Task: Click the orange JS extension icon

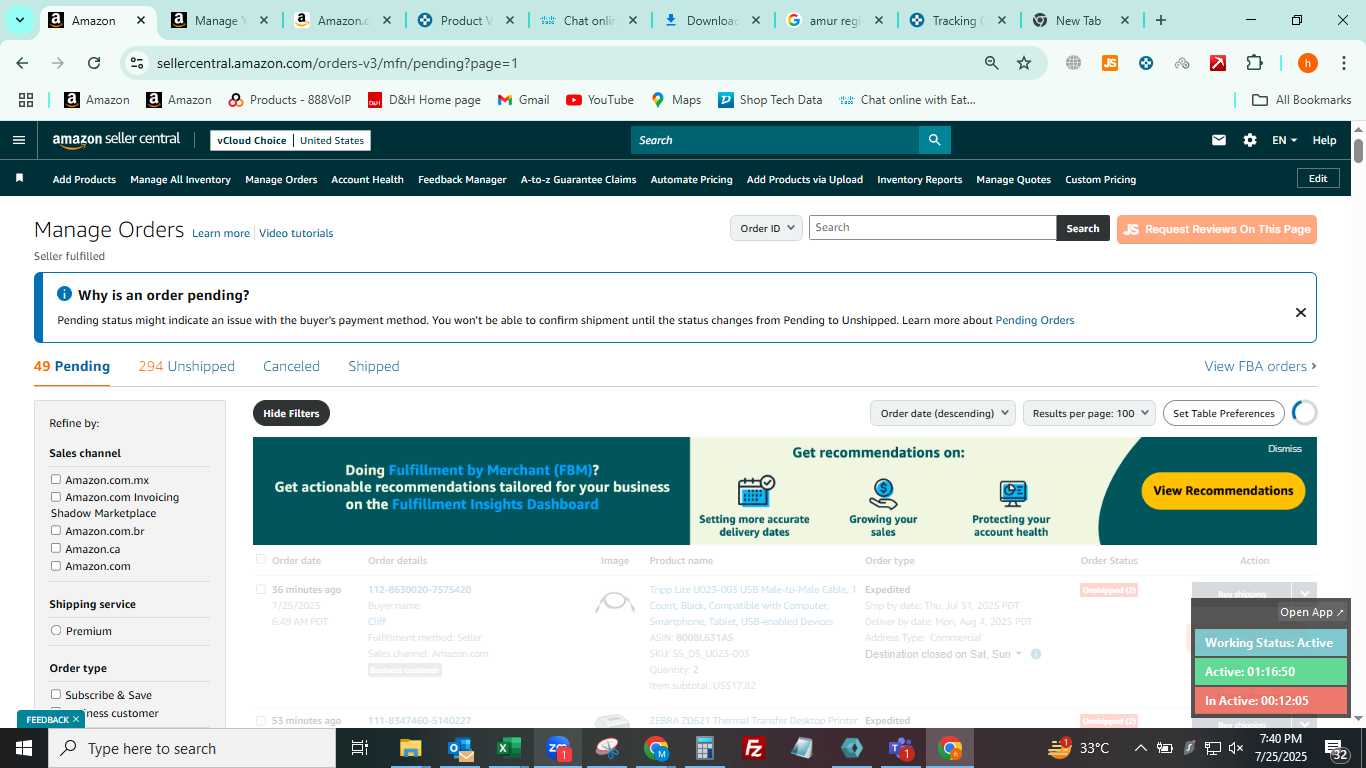Action: point(1109,63)
